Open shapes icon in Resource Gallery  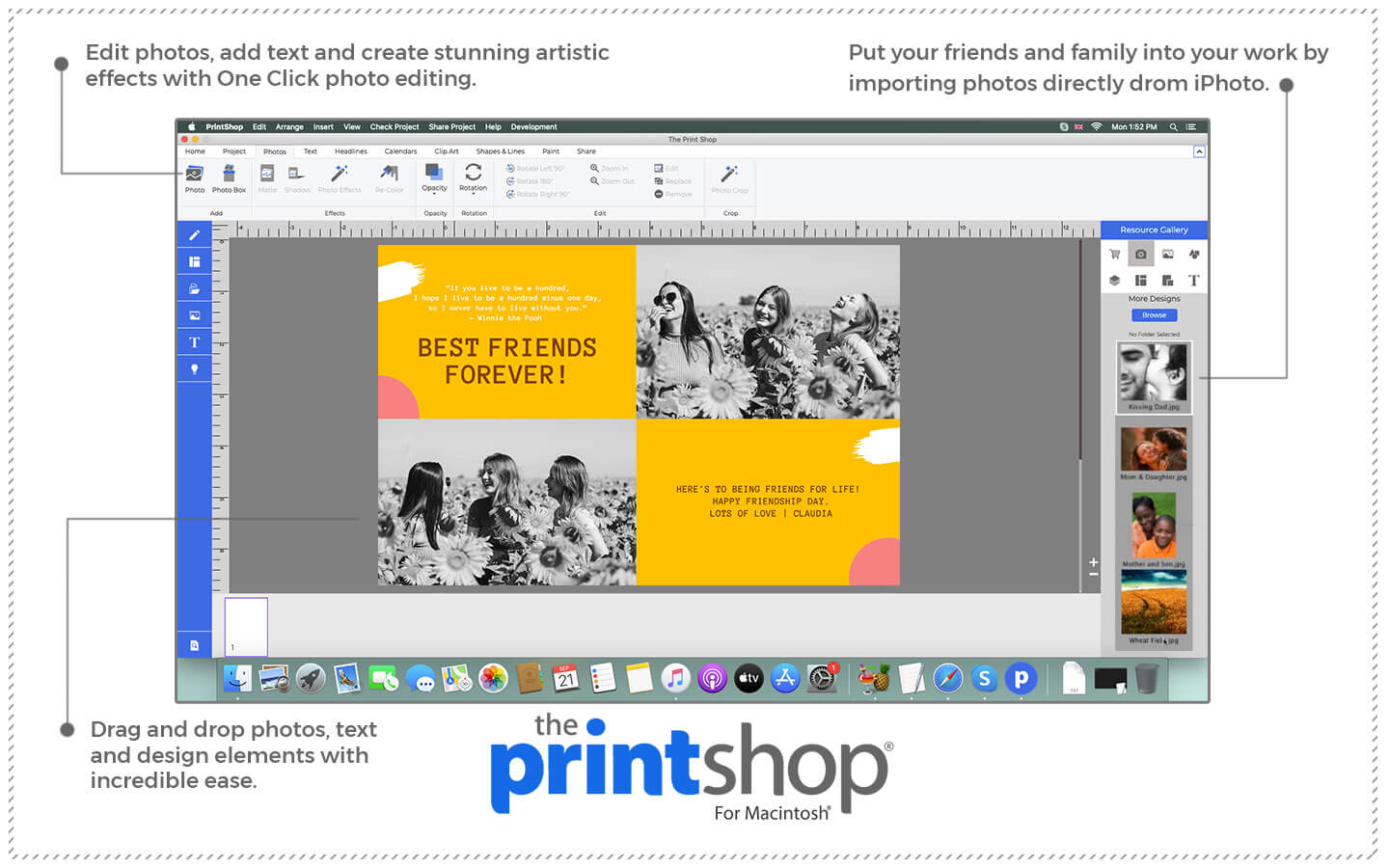pyautogui.click(x=1194, y=255)
